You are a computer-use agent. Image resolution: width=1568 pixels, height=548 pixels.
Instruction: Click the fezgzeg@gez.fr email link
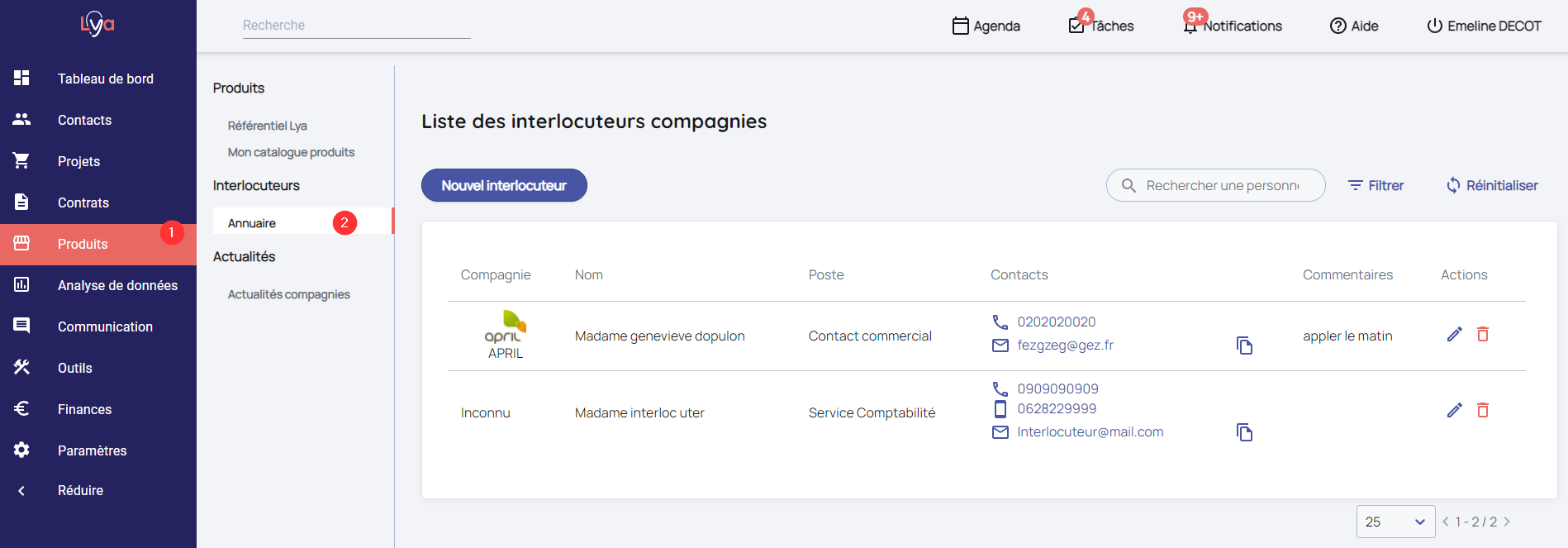pos(1065,345)
